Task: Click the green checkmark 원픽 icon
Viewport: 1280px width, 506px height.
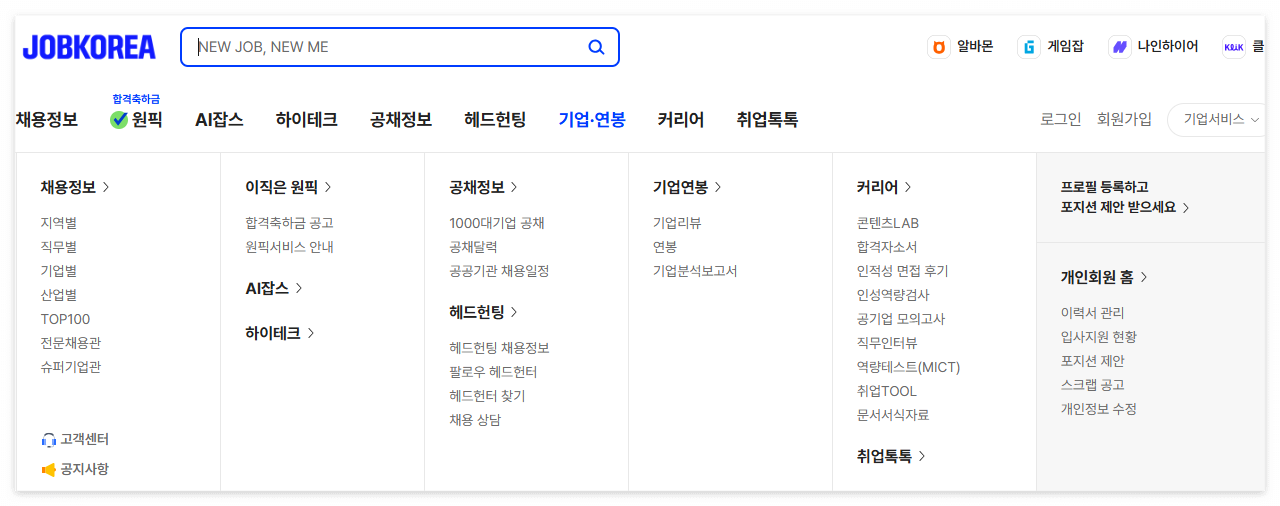Action: [x=119, y=120]
